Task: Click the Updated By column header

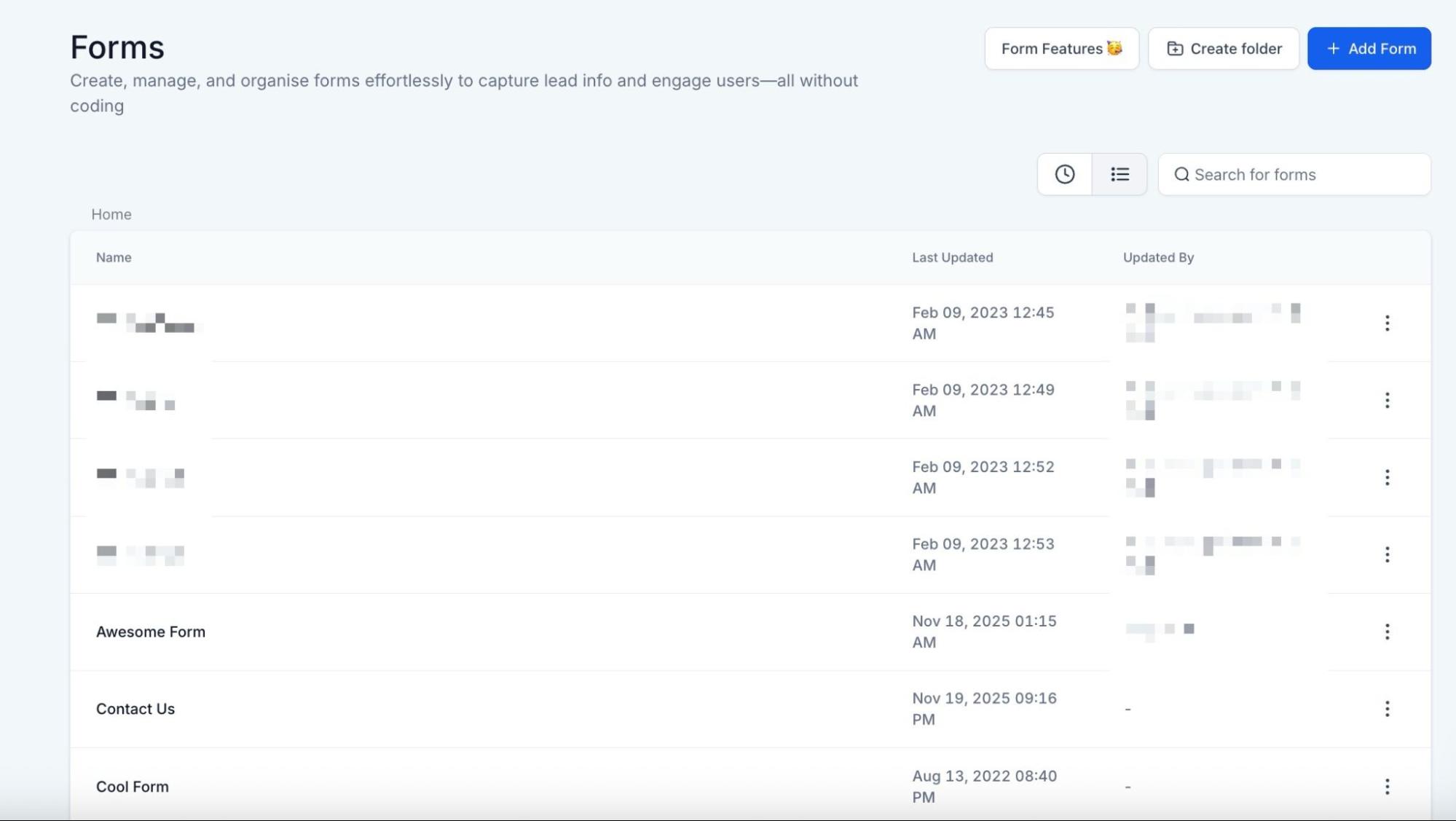Action: tap(1158, 257)
